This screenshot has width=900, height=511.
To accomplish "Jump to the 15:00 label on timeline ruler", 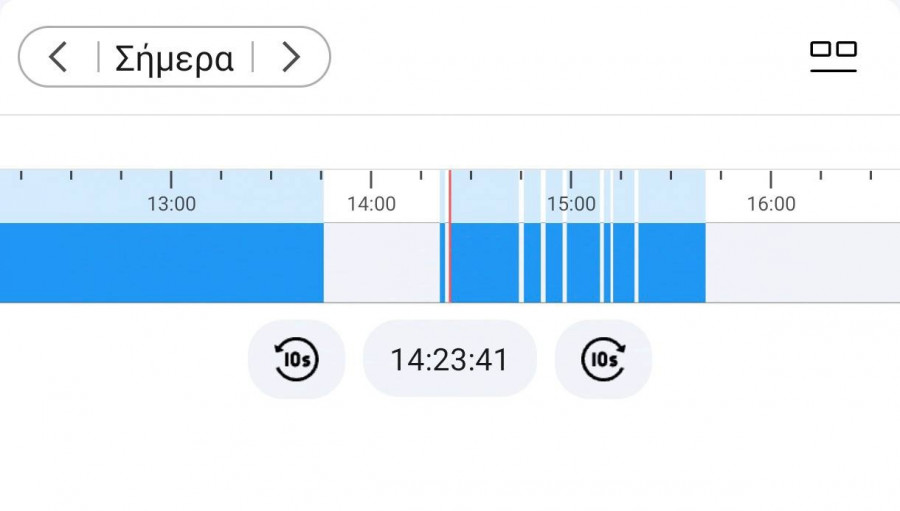I will point(571,204).
